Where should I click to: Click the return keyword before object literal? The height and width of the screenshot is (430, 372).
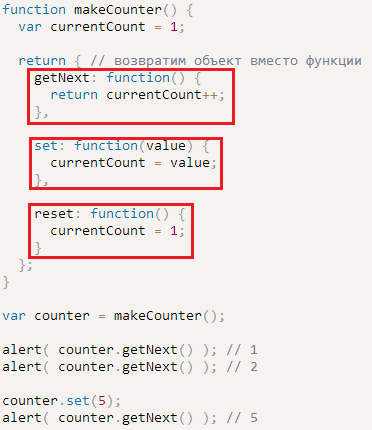point(42,61)
